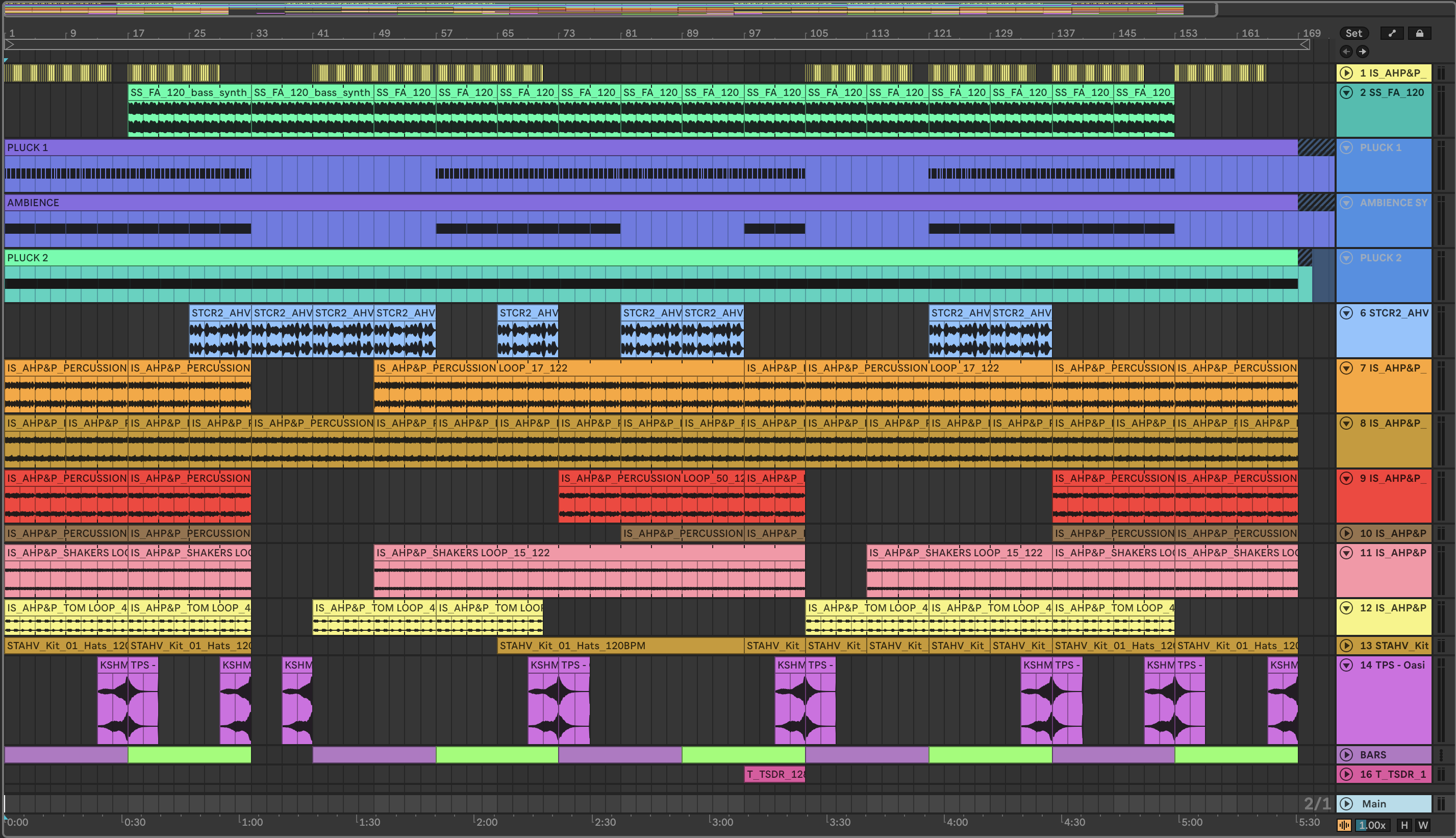Click bar 97 on beat ruler
This screenshot has height=838, width=1456.
coord(754,33)
